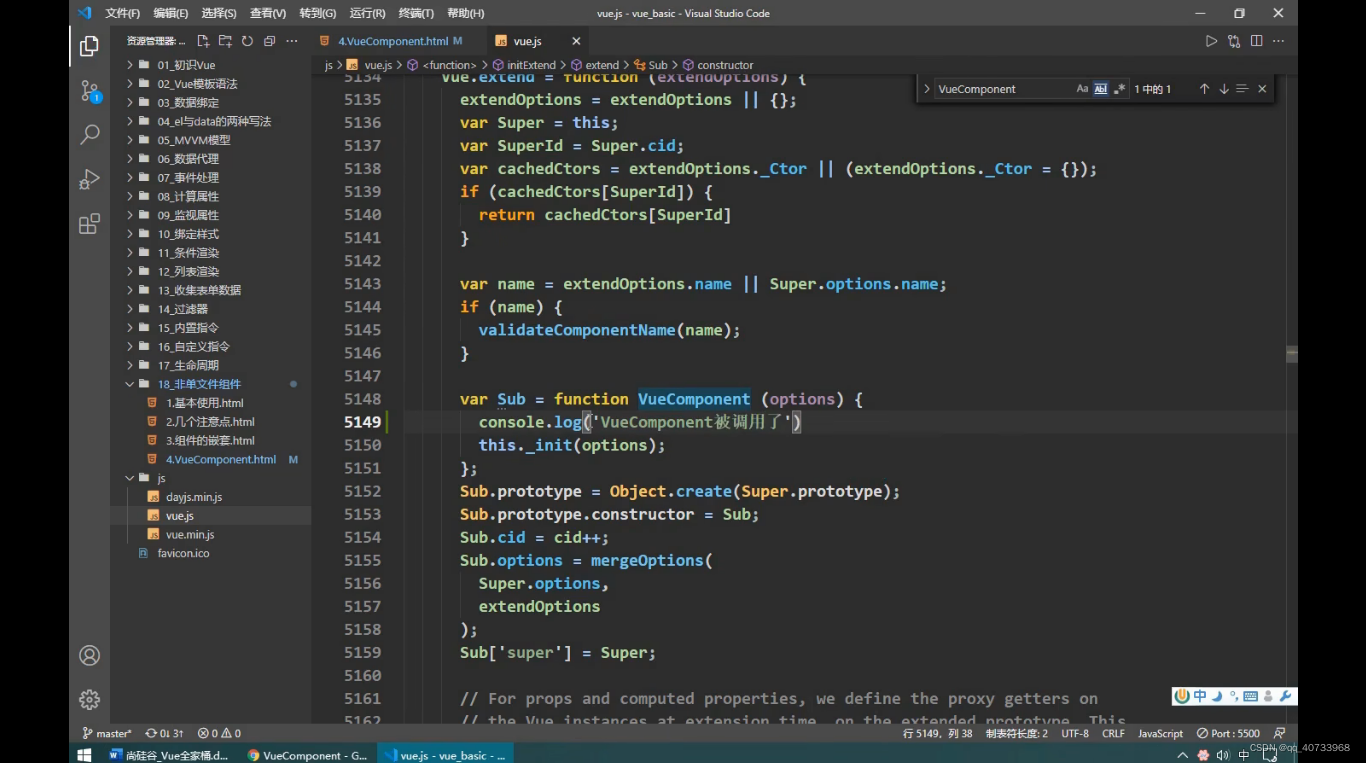Open the Extensions view

click(x=89, y=223)
